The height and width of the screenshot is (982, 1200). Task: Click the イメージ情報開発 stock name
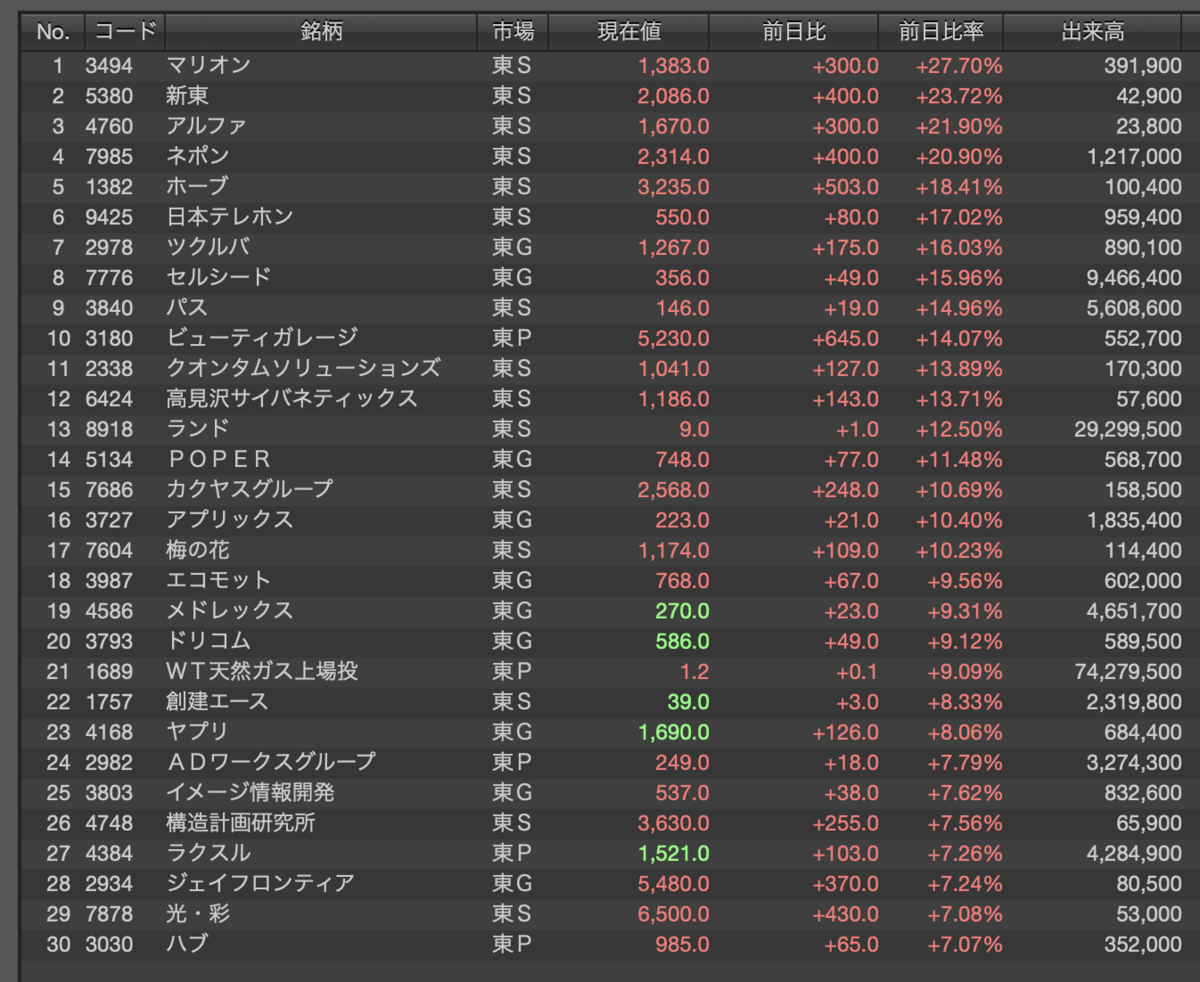coord(250,791)
